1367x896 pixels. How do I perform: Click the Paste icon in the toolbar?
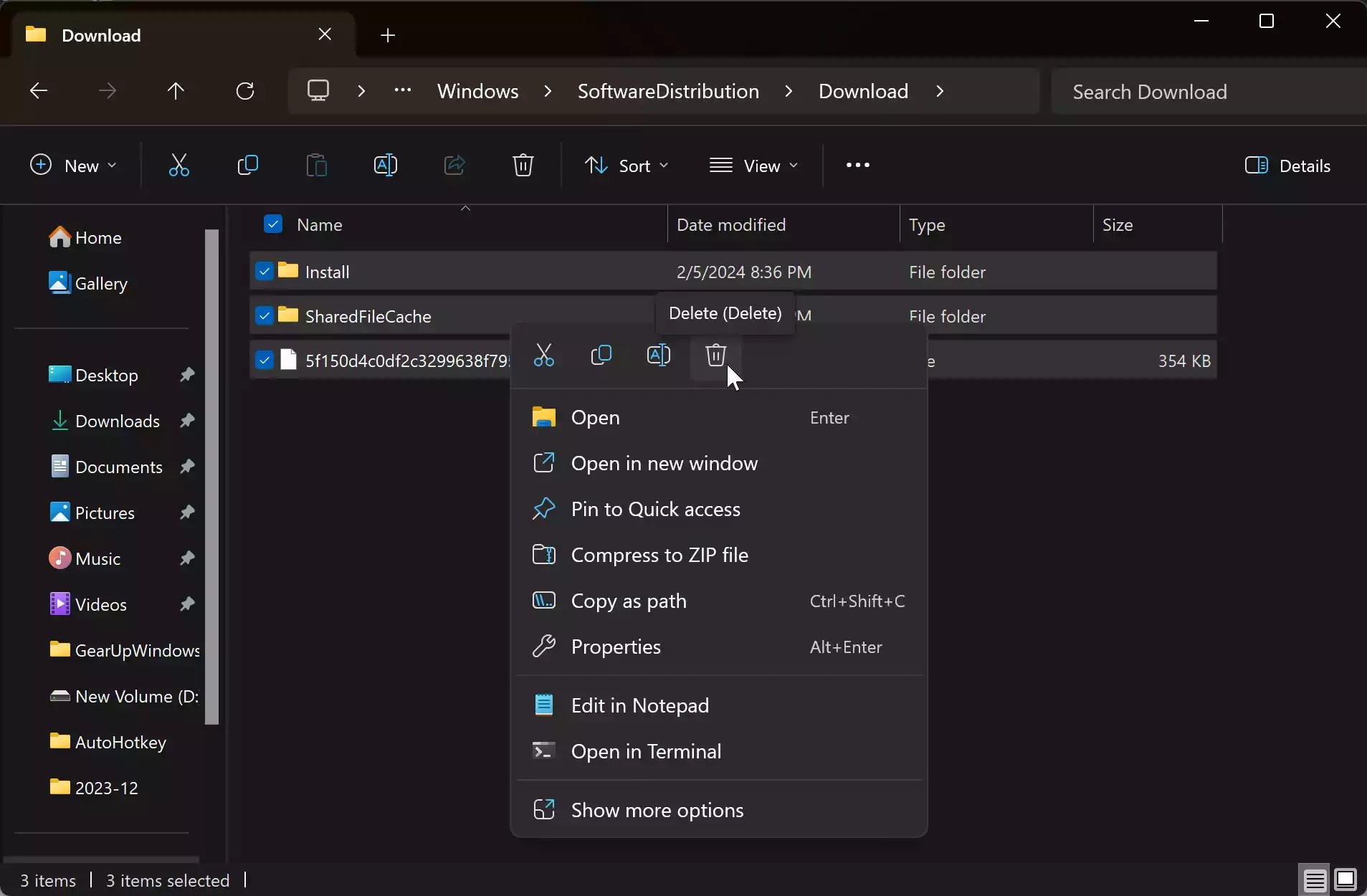click(316, 165)
